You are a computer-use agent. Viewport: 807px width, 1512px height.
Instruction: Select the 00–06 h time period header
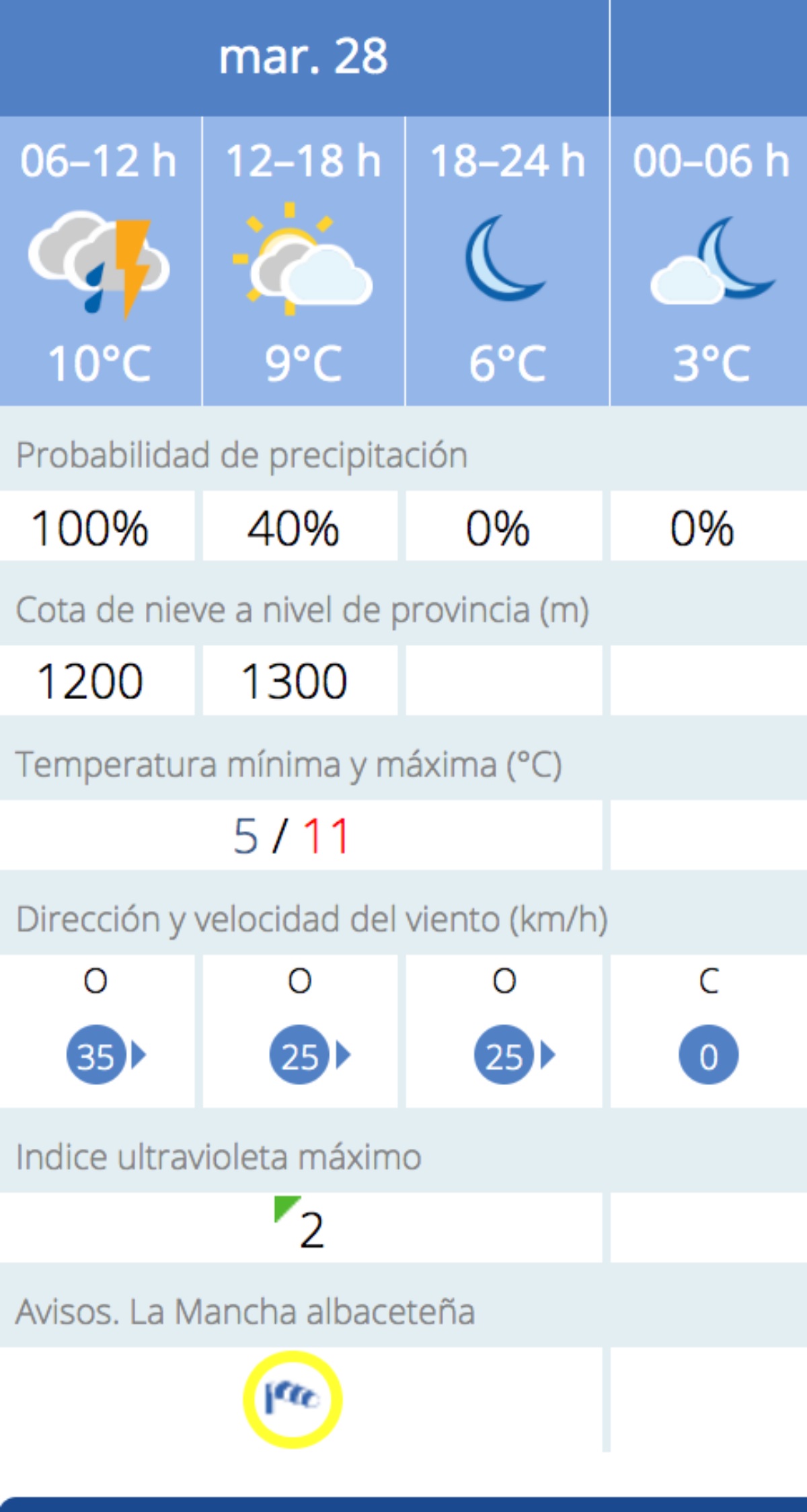pos(711,161)
